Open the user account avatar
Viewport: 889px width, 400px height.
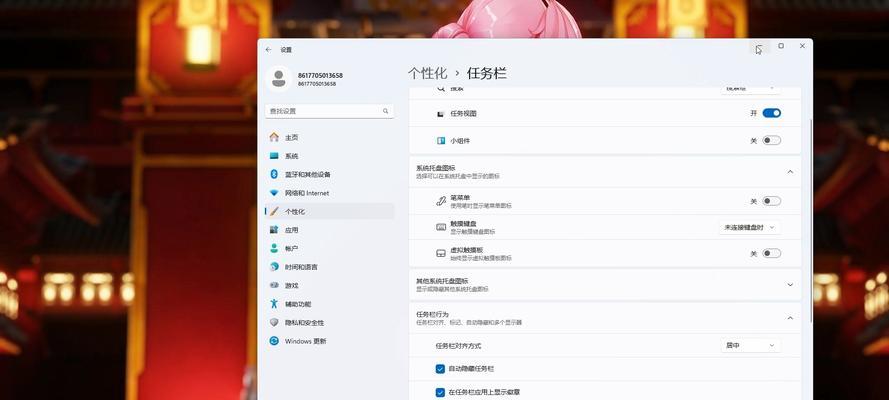tap(278, 79)
